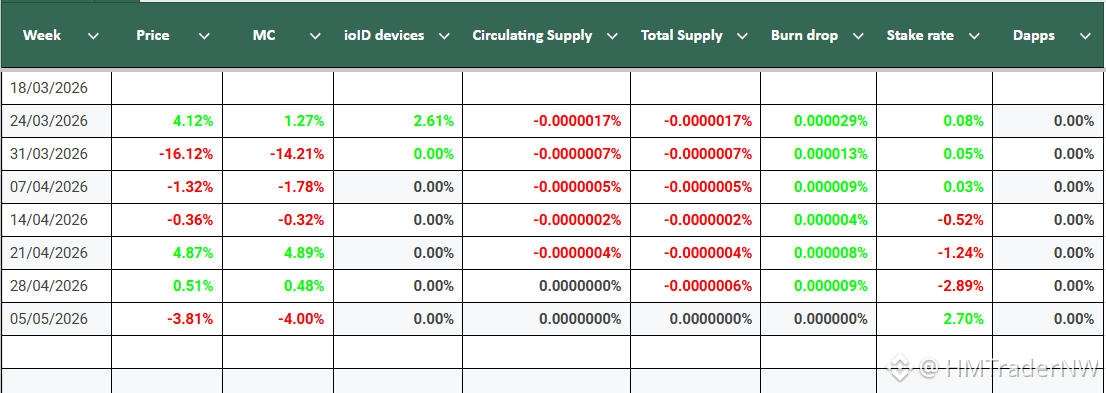Click the -1.32% price cell
The height and width of the screenshot is (393, 1106).
coord(167,187)
